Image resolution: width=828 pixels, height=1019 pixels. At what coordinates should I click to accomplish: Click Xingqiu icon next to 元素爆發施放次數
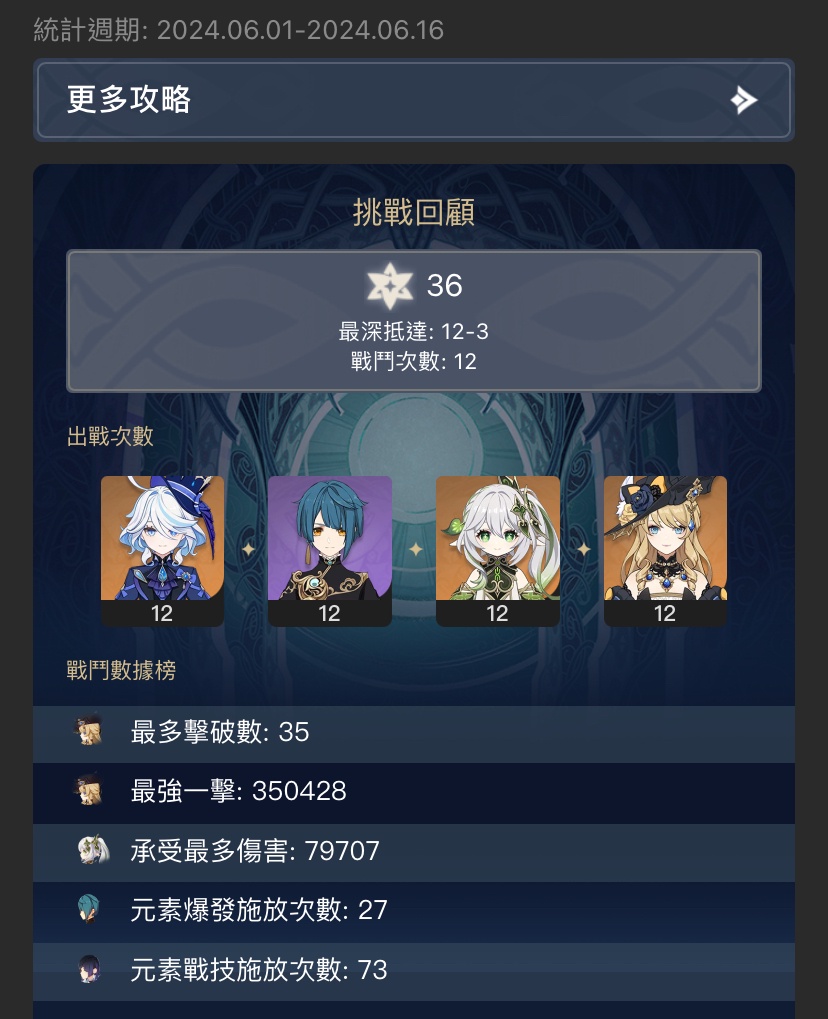pyautogui.click(x=89, y=909)
